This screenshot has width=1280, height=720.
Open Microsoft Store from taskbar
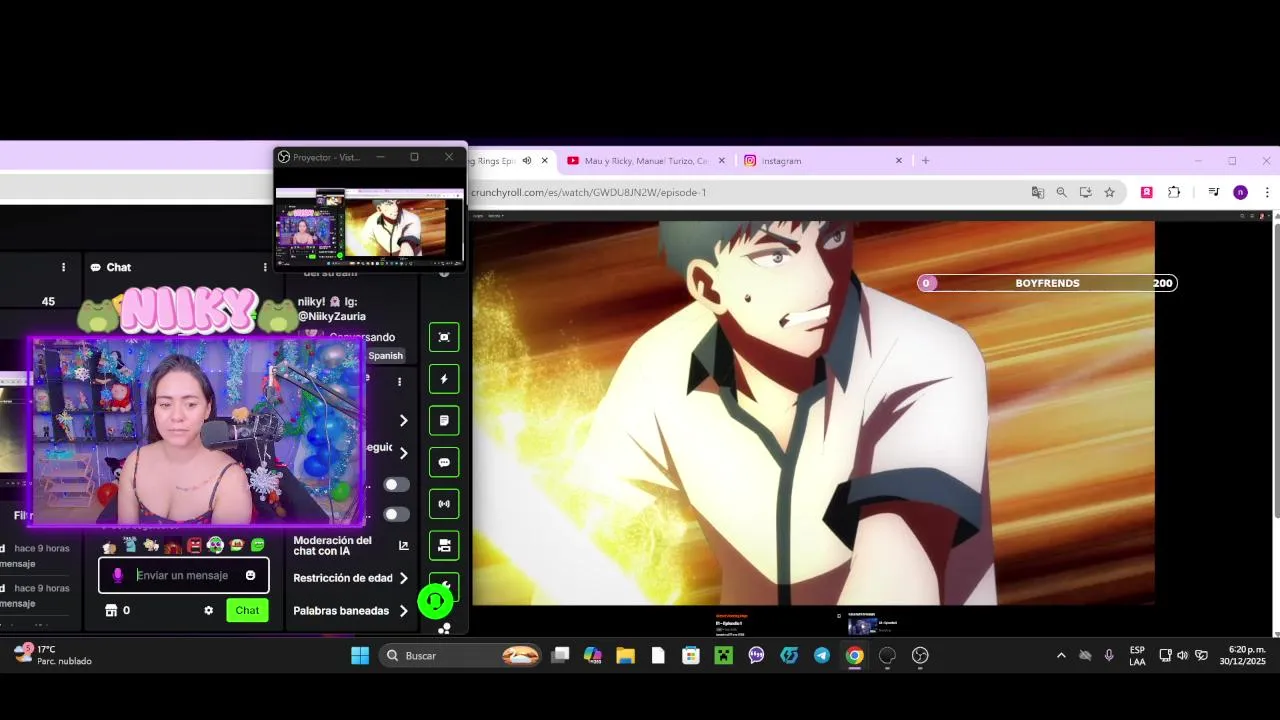tap(690, 655)
